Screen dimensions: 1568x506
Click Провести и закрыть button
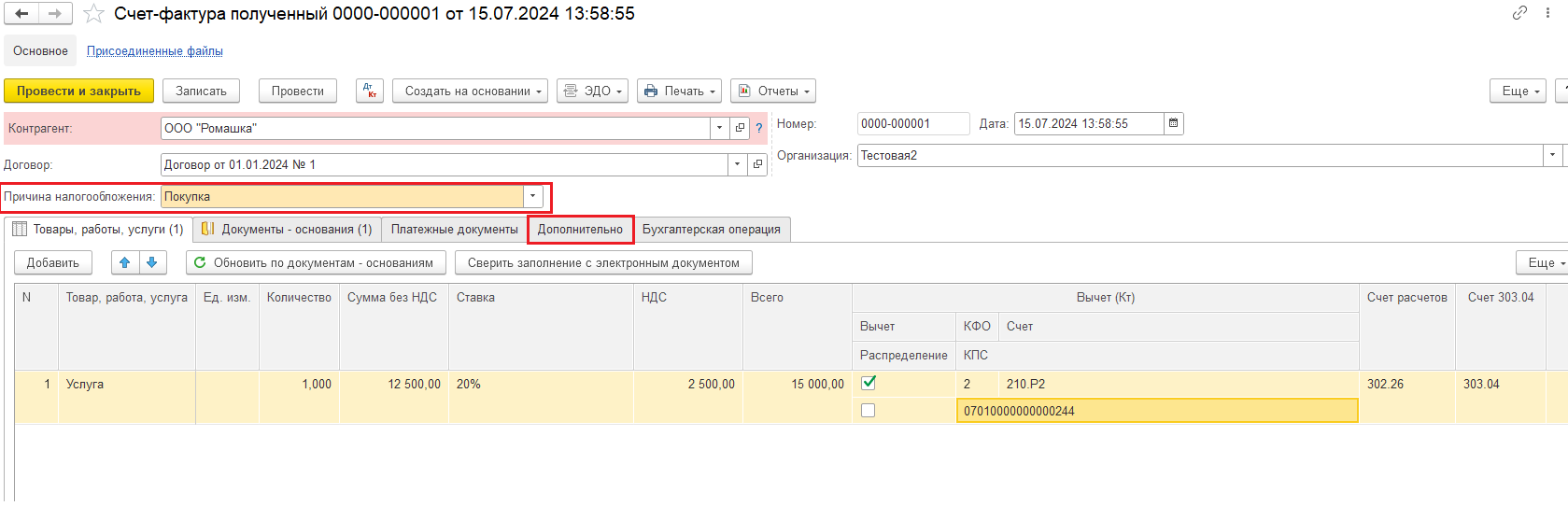pyautogui.click(x=79, y=91)
